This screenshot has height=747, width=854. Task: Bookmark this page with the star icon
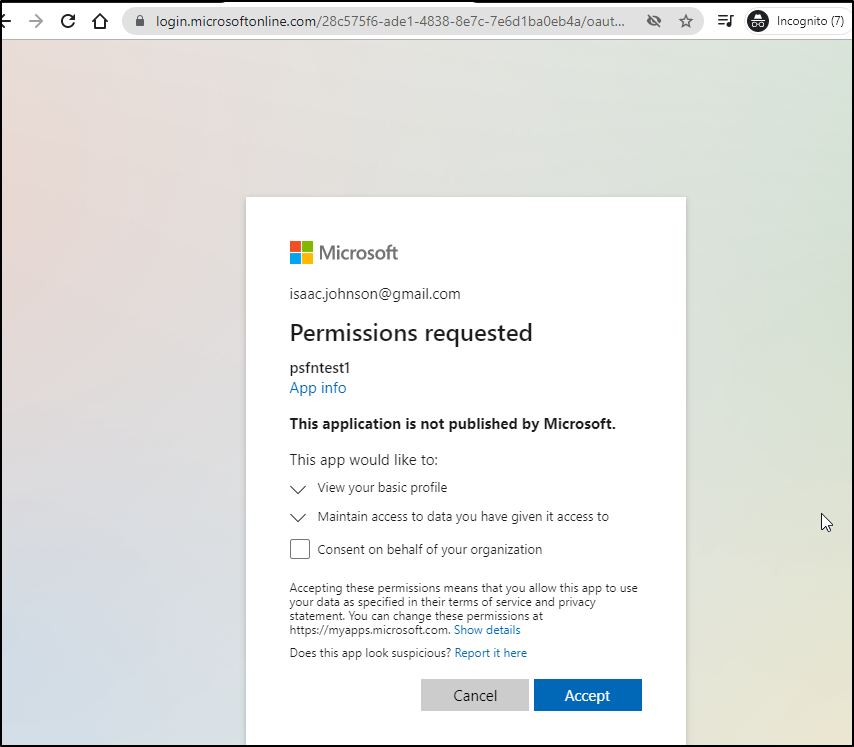pos(686,21)
